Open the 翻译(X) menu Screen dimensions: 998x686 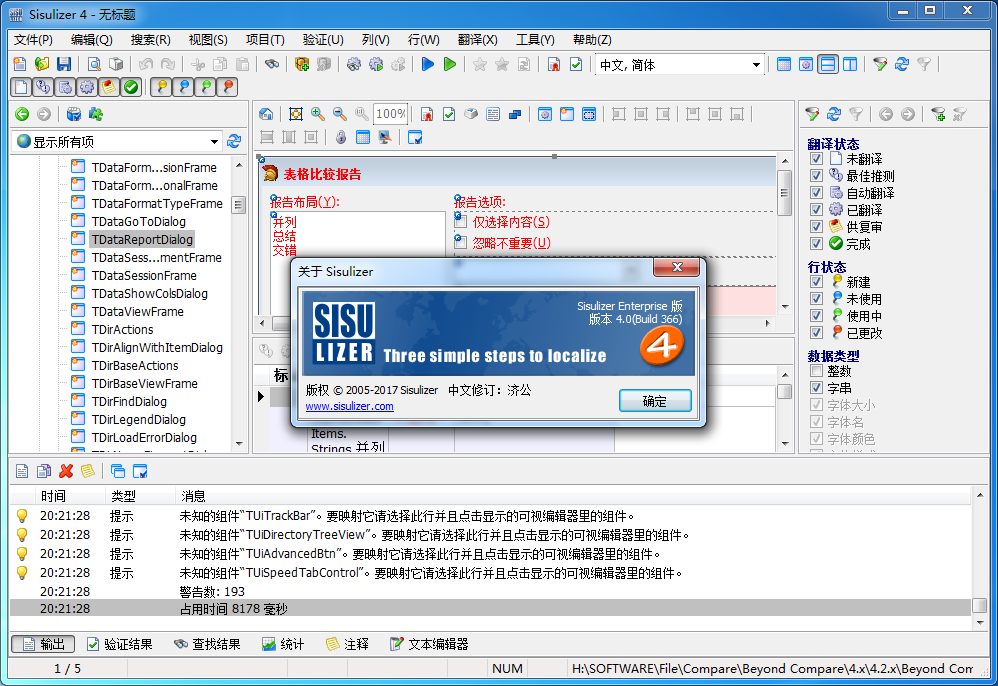click(477, 39)
